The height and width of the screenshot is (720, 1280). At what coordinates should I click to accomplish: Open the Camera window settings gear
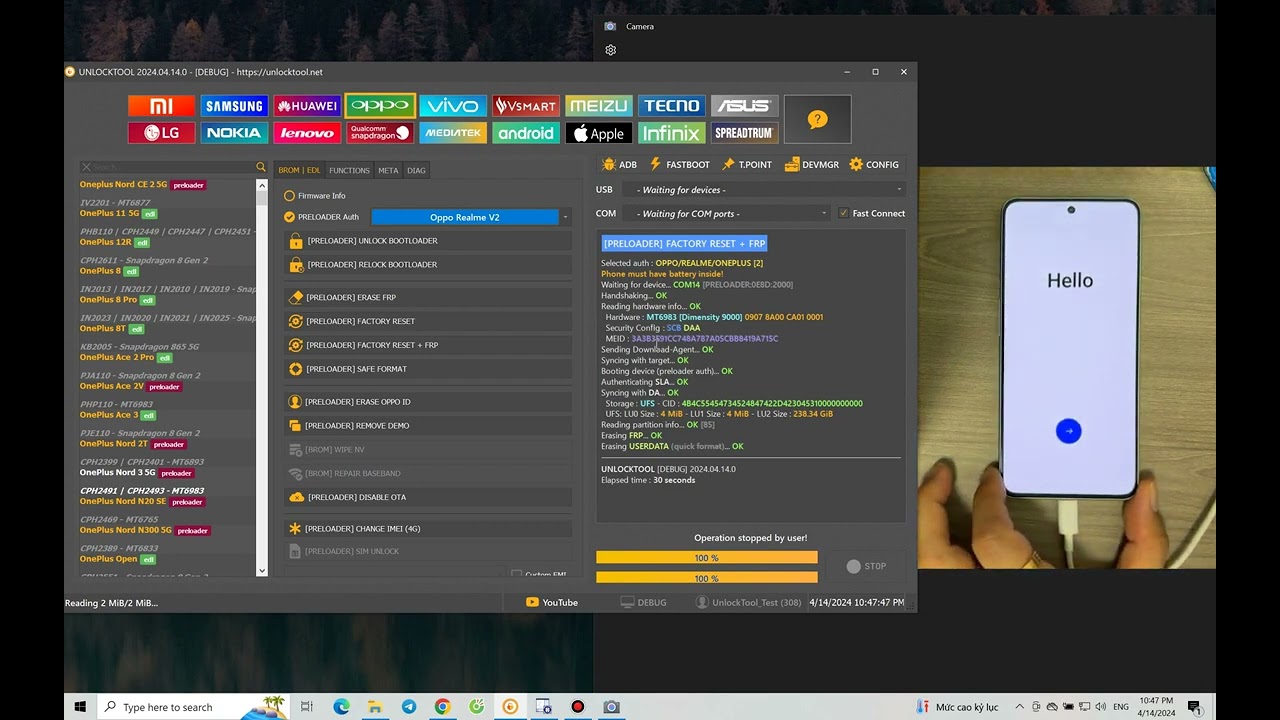(611, 50)
